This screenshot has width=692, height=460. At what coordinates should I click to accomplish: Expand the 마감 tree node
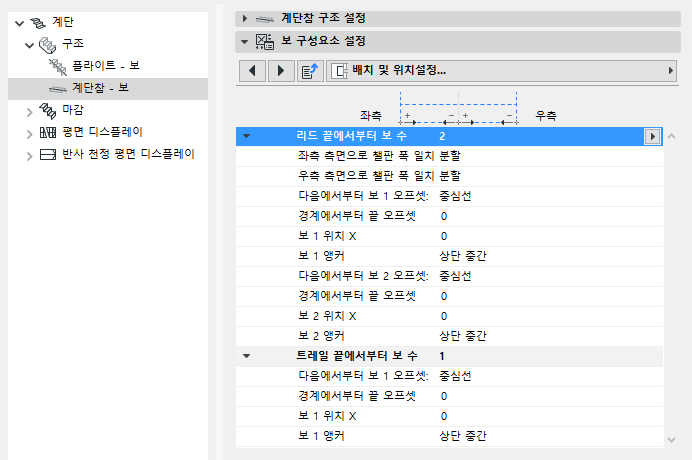coord(30,112)
